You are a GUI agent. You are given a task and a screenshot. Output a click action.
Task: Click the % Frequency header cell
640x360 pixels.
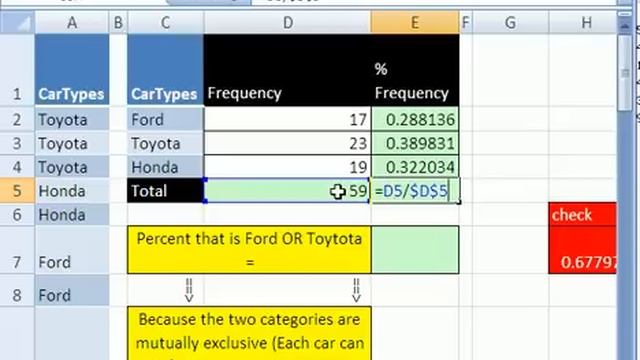[415, 70]
